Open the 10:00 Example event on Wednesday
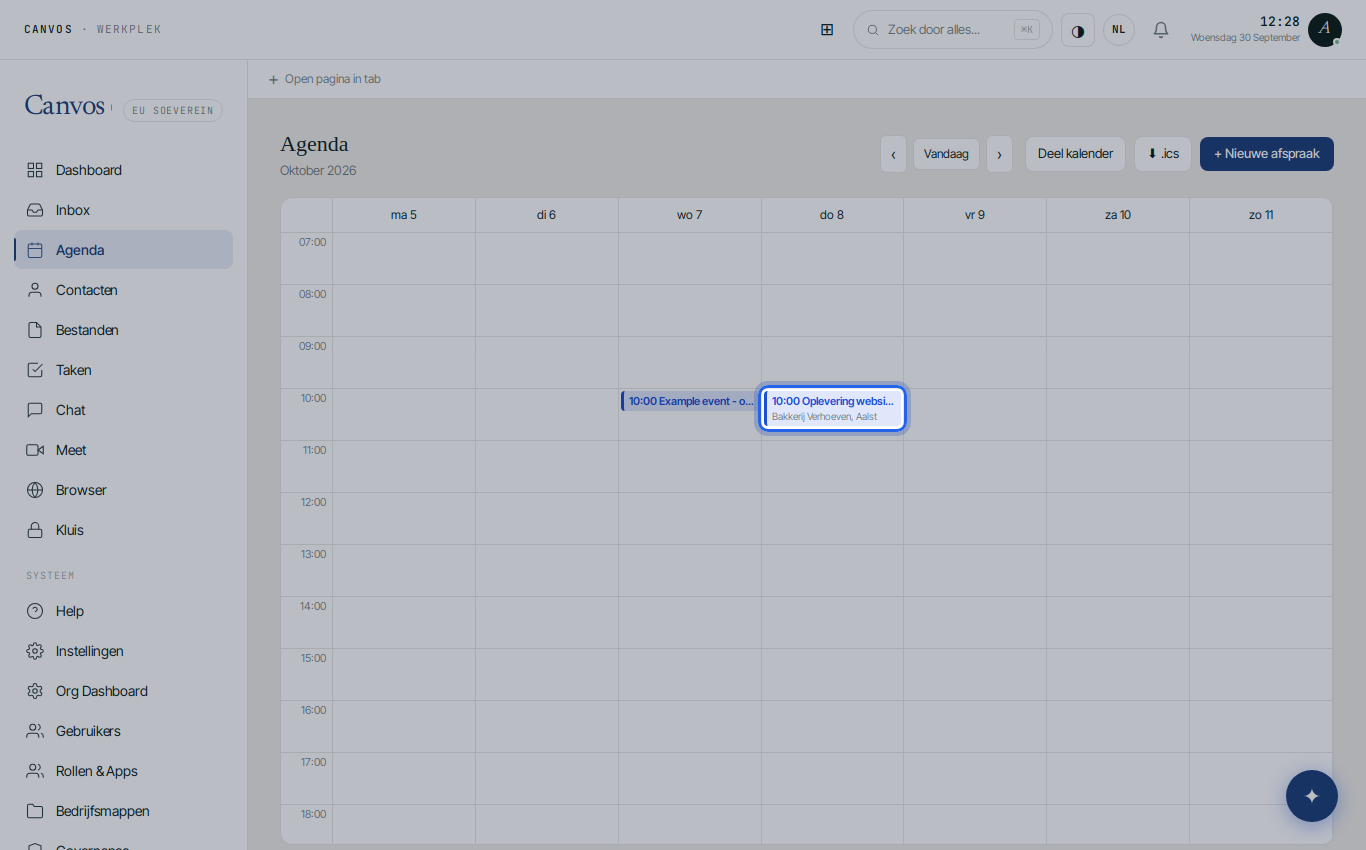This screenshot has height=850, width=1366. (x=689, y=401)
